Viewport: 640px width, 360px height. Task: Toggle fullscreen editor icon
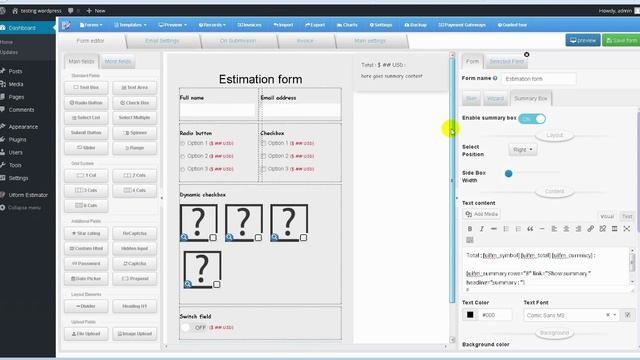627,229
